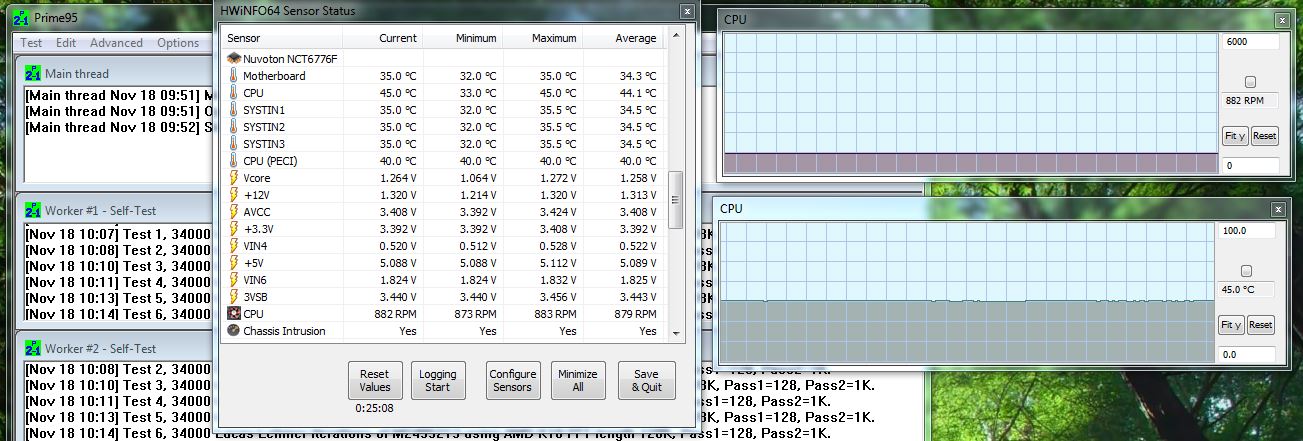
Task: Click the CPU (PECI) thermometer icon
Action: pos(234,161)
